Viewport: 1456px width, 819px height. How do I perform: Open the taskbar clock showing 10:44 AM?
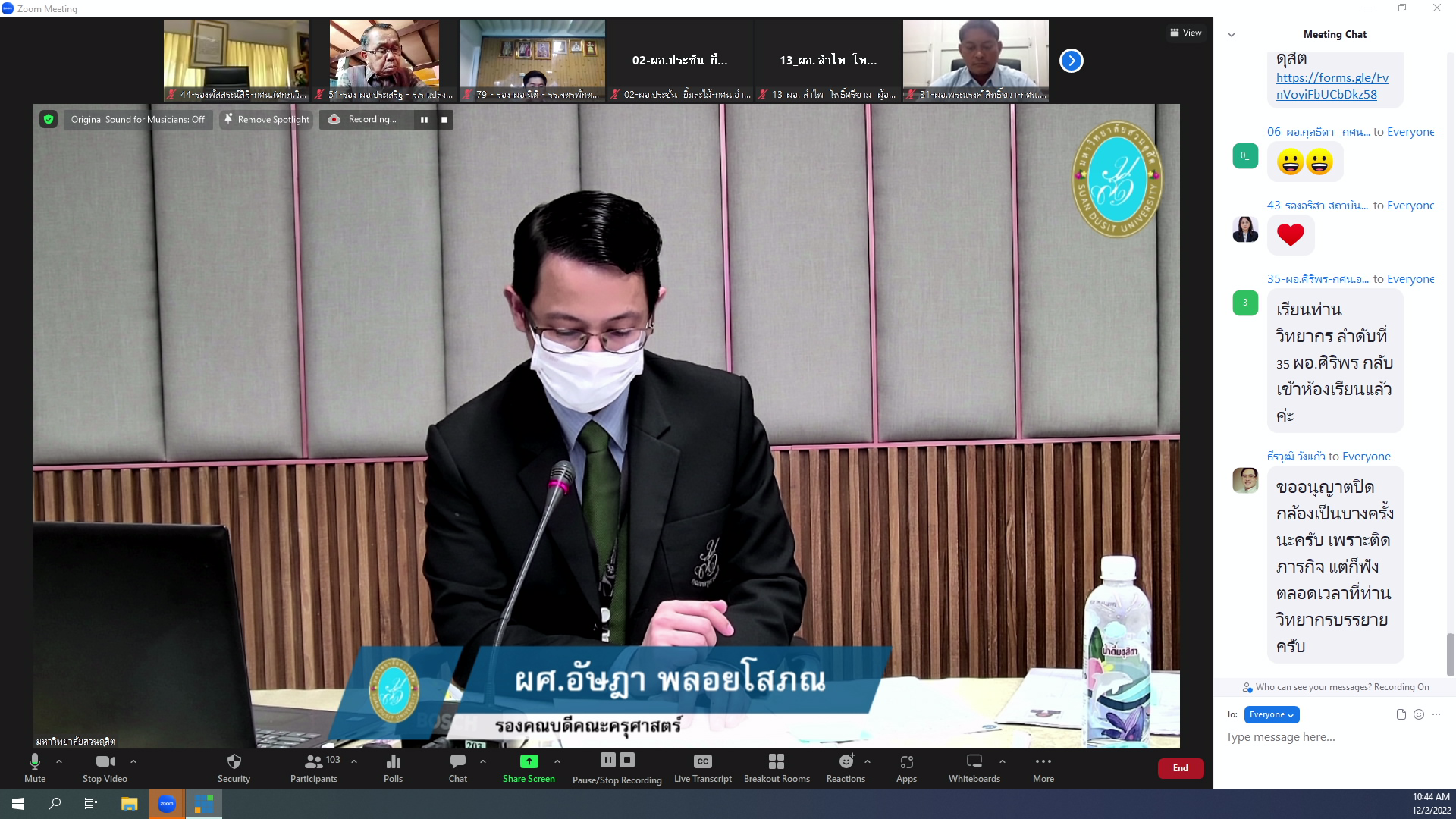point(1432,804)
